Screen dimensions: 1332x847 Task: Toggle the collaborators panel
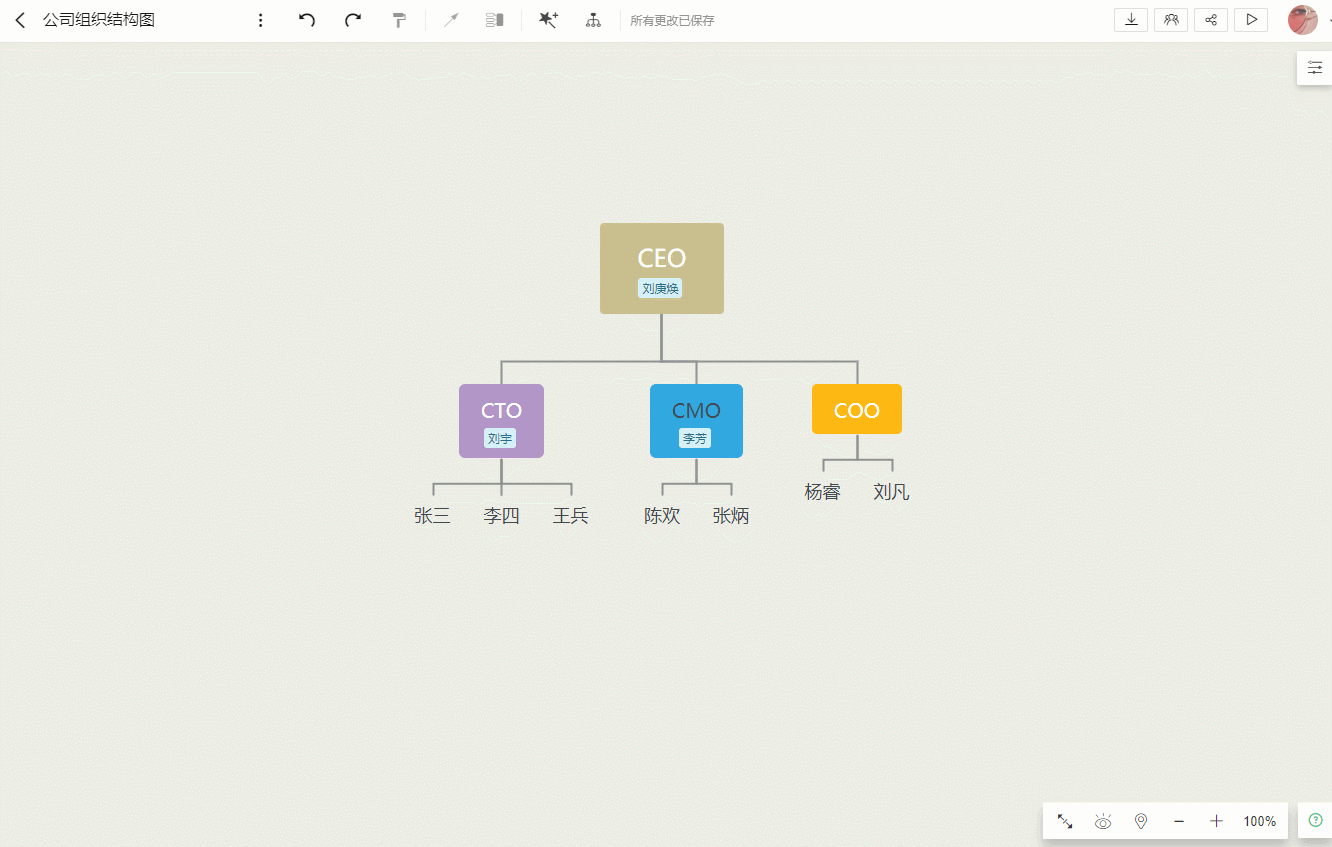[x=1170, y=19]
